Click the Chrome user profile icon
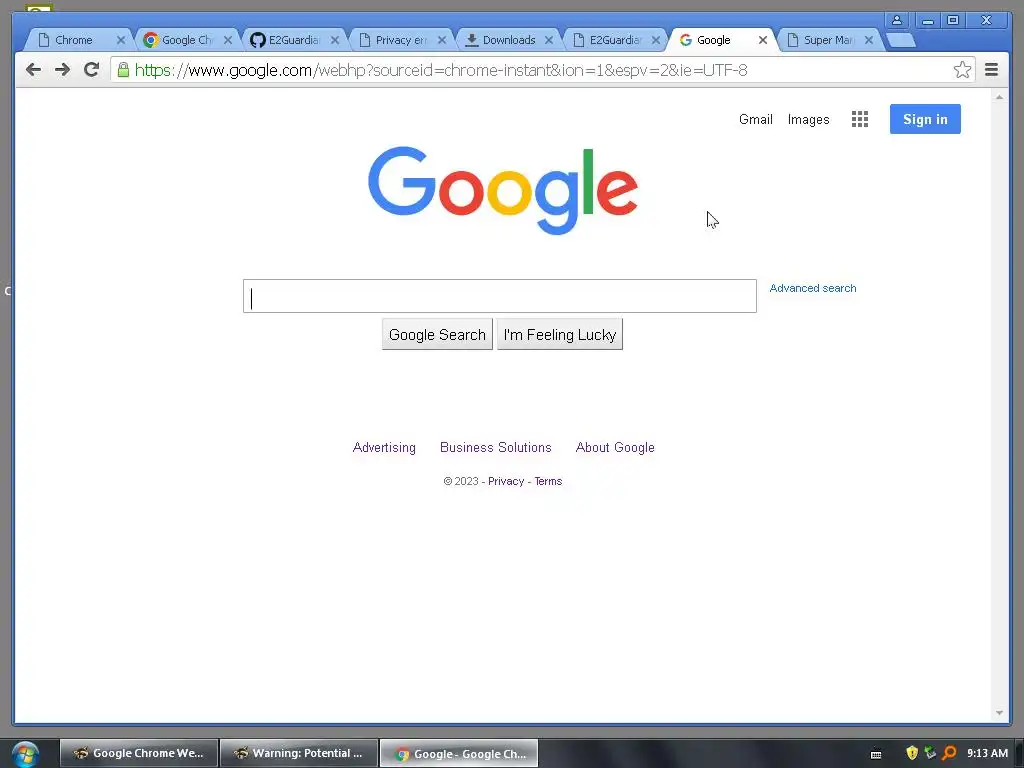The width and height of the screenshot is (1024, 768). tap(897, 20)
